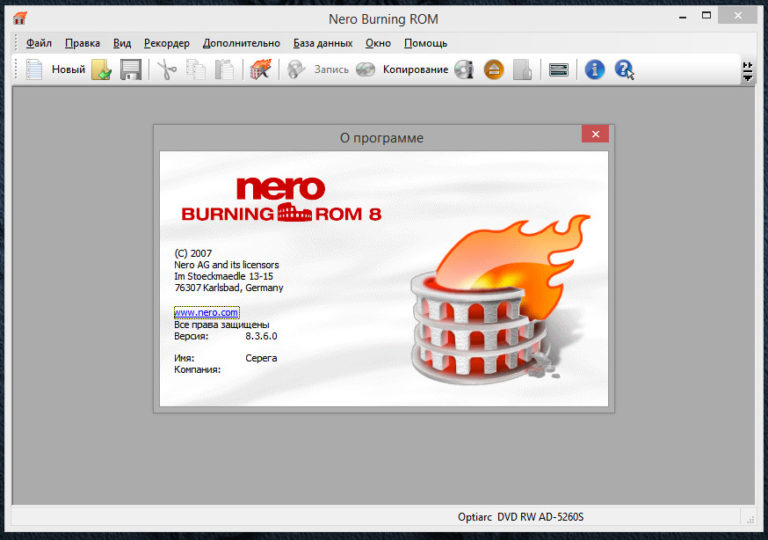Click the disc copy icon next to Копирование
The height and width of the screenshot is (540, 768).
pyautogui.click(x=365, y=70)
